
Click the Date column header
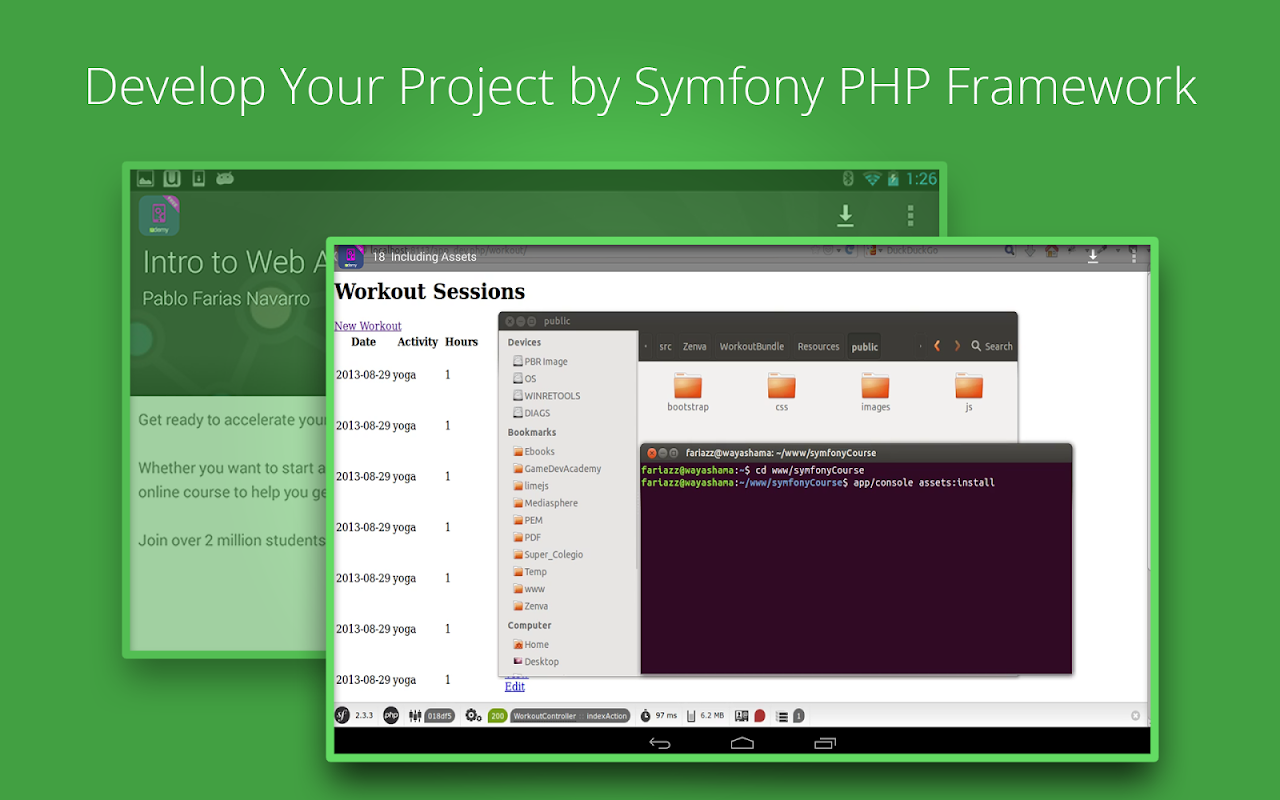(364, 342)
